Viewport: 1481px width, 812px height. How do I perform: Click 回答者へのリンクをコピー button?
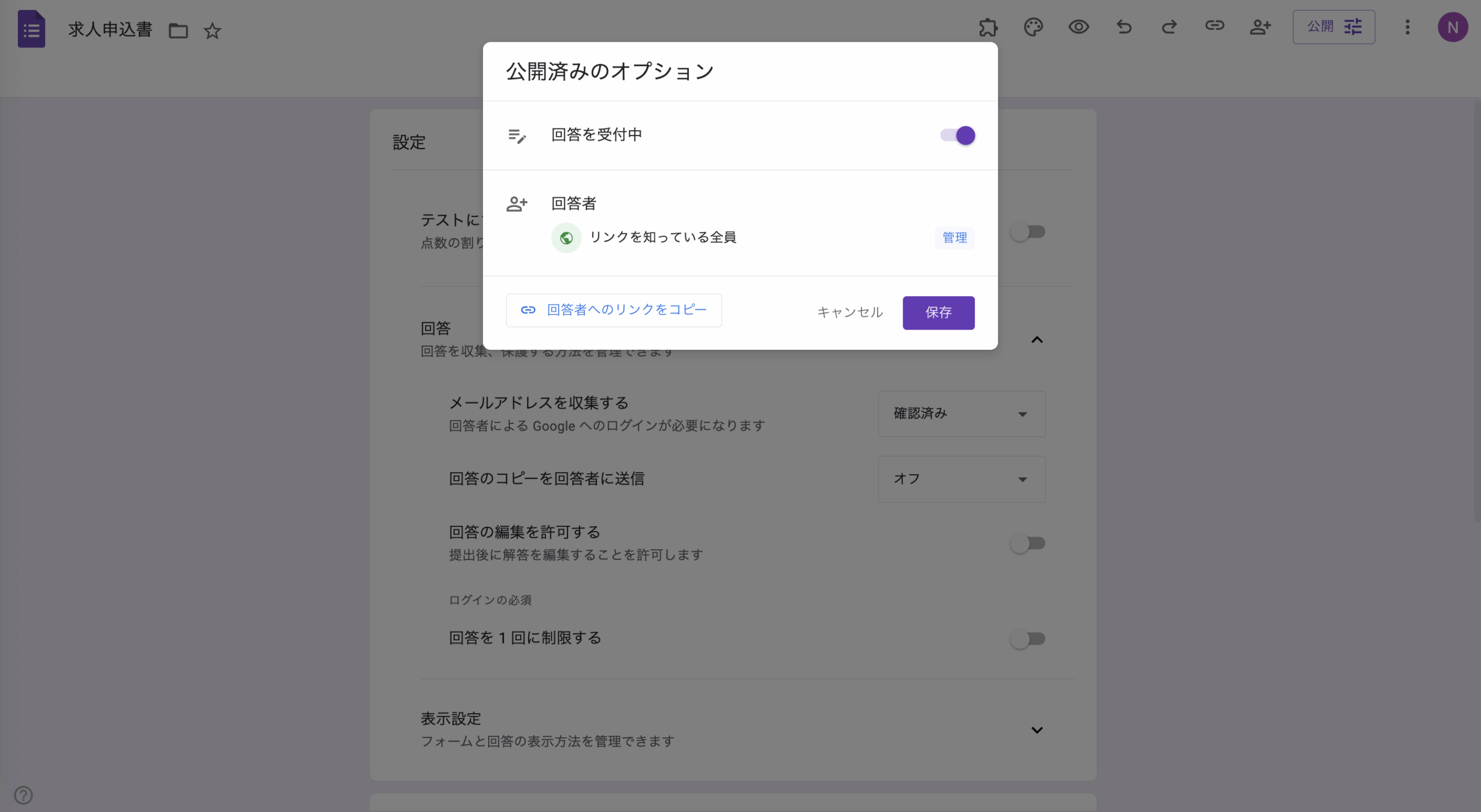pyautogui.click(x=614, y=311)
